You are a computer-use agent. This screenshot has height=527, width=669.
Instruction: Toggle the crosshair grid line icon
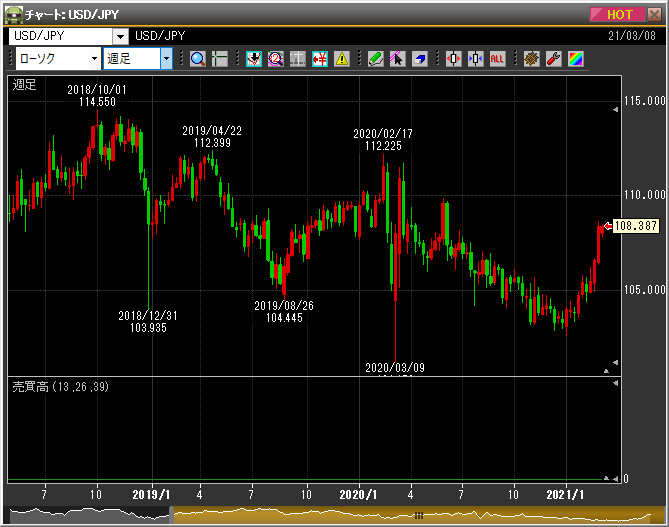[220, 59]
